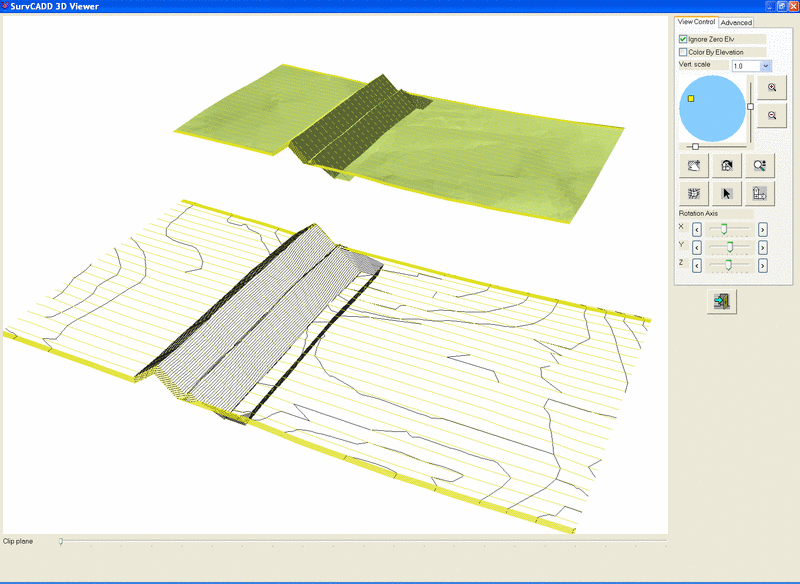This screenshot has height=584, width=800.
Task: Click the shading/wireframe toggle icon
Action: pyautogui.click(x=694, y=193)
